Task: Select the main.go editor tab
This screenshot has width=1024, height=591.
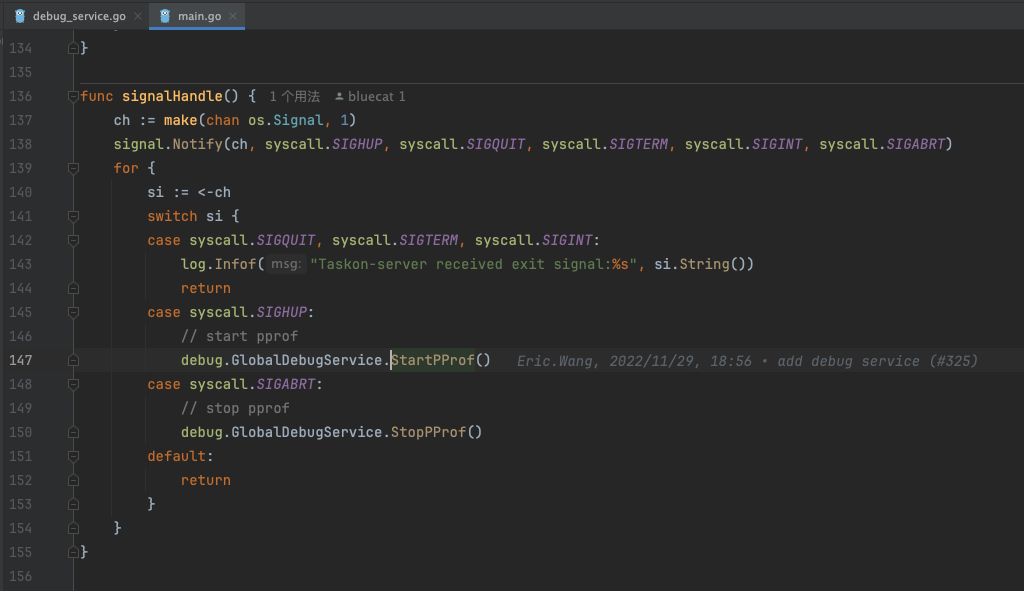Action: [200, 16]
